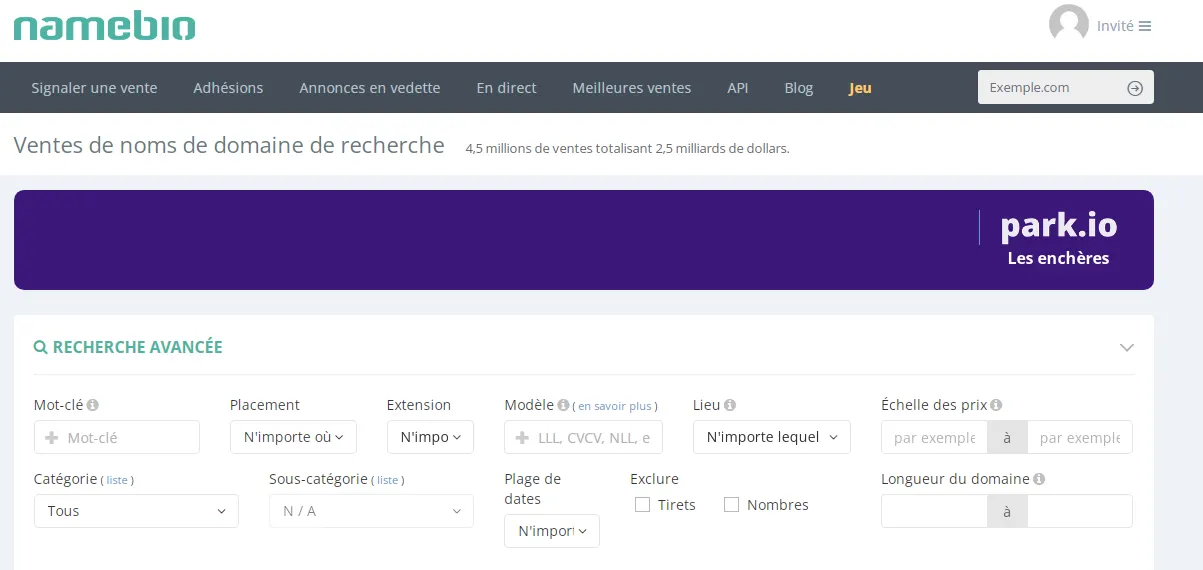Show info tooltip for Mot-clé

click(93, 405)
